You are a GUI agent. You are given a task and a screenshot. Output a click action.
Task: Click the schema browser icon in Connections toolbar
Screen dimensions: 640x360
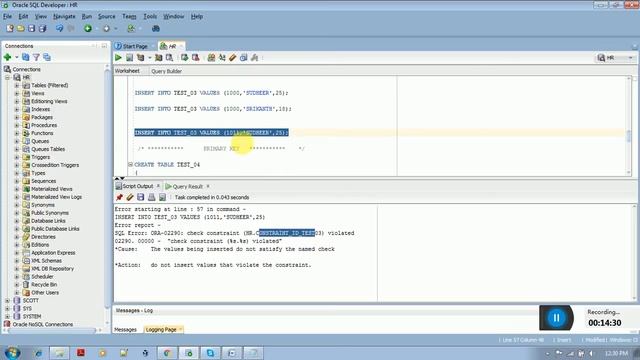pos(47,57)
